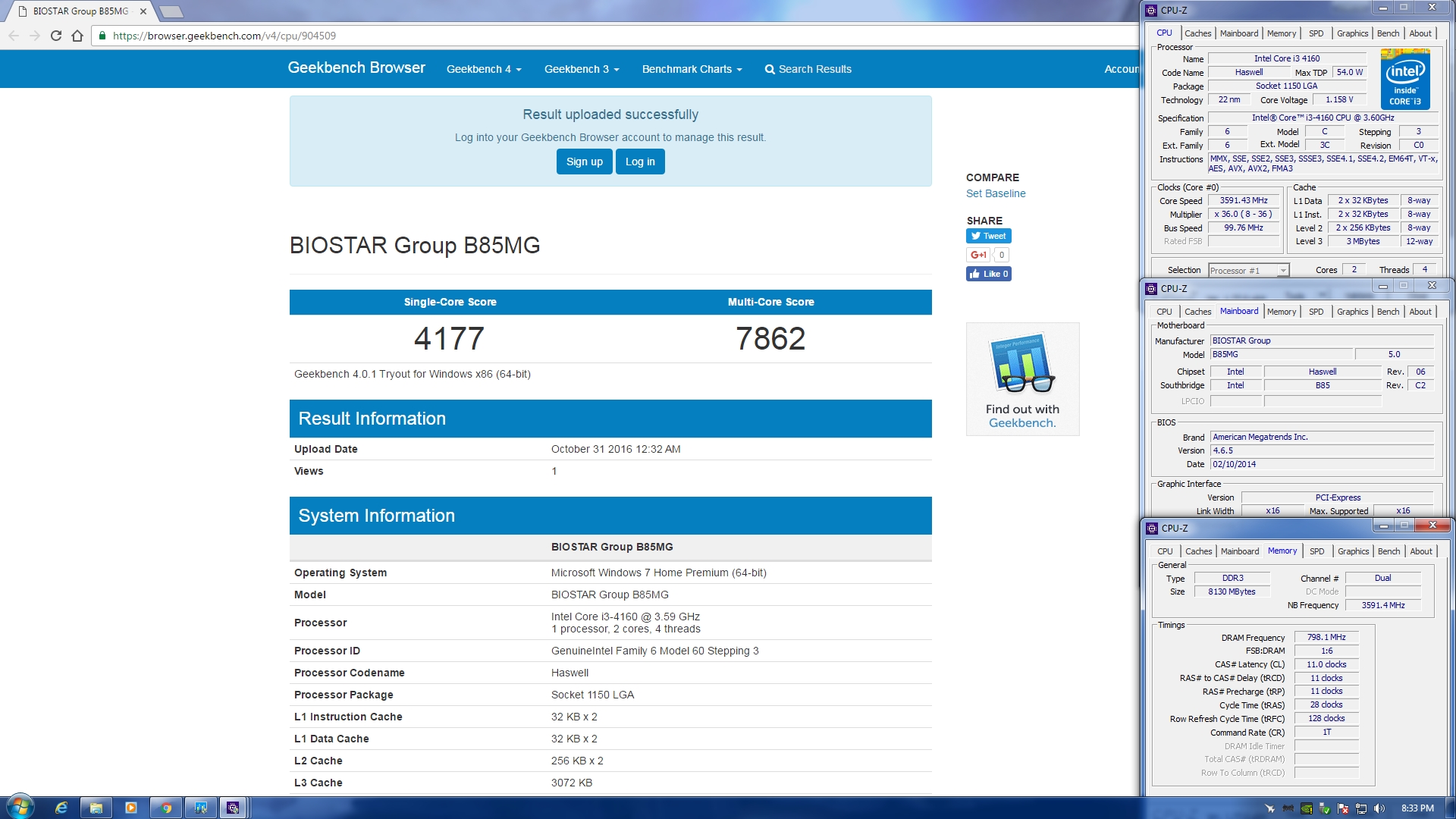The width and height of the screenshot is (1456, 819).
Task: Open the Account menu in the navbar
Action: [x=1122, y=69]
